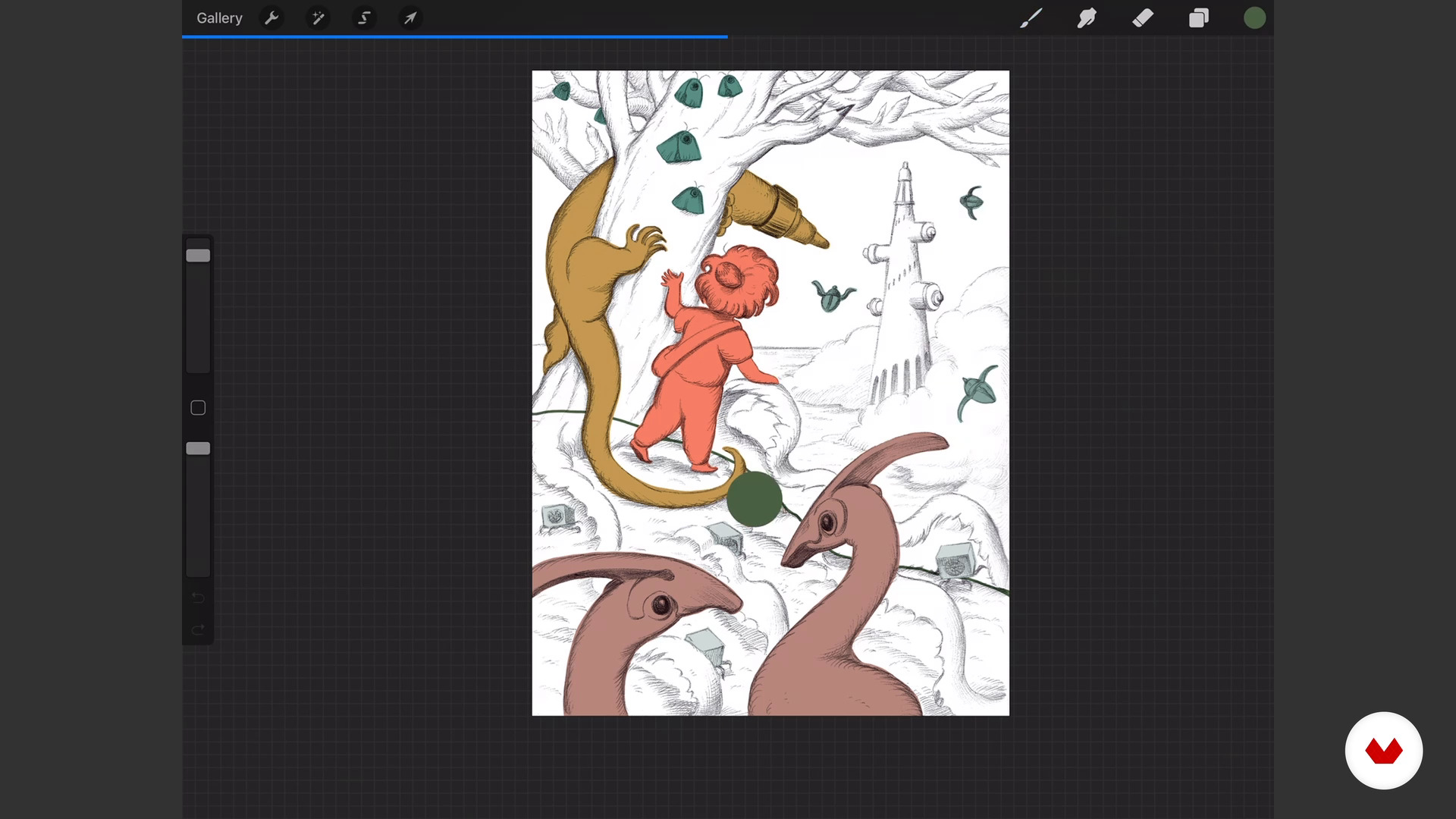
Task: Open the Actions wrench menu
Action: pos(271,18)
